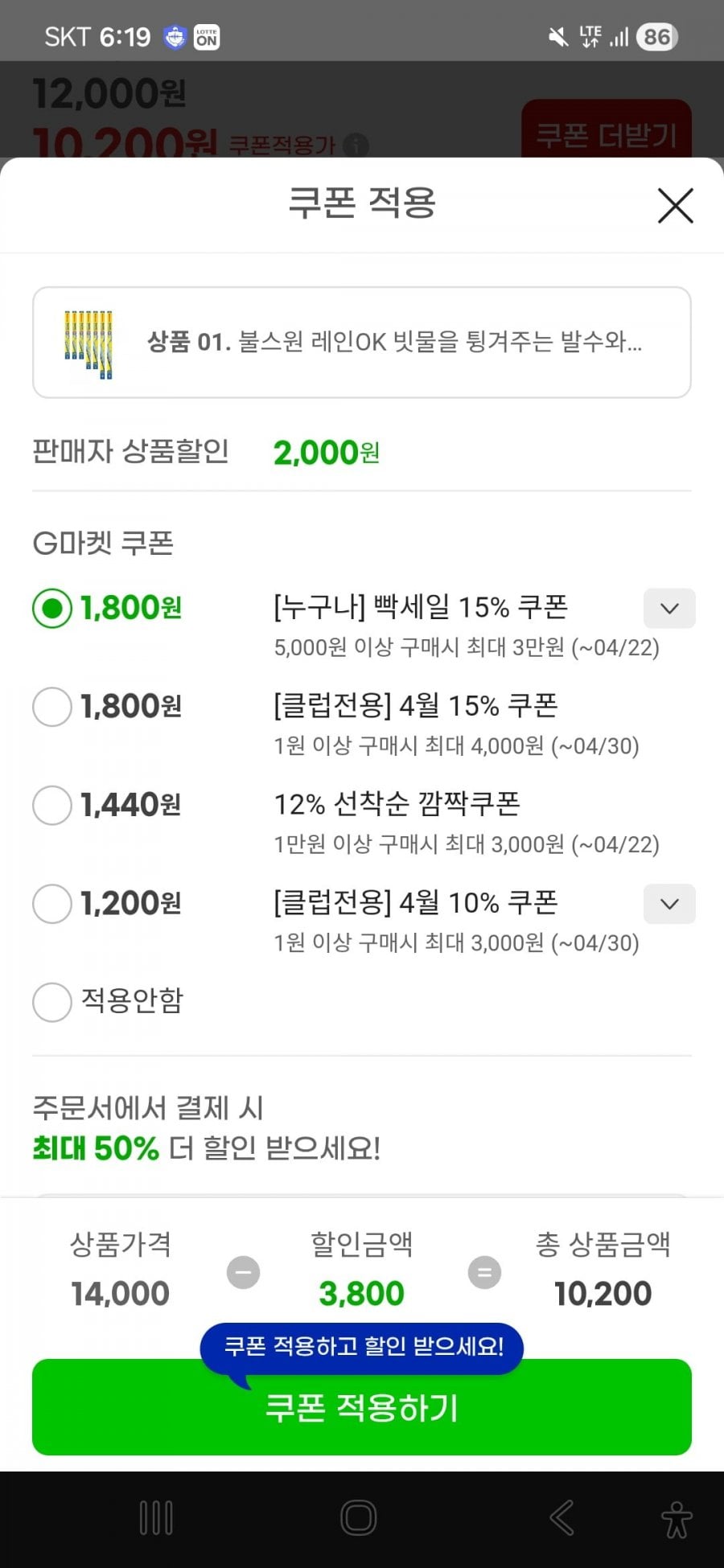The width and height of the screenshot is (724, 1568).
Task: Tap the 쿠폰 더받기 button
Action: tap(607, 133)
